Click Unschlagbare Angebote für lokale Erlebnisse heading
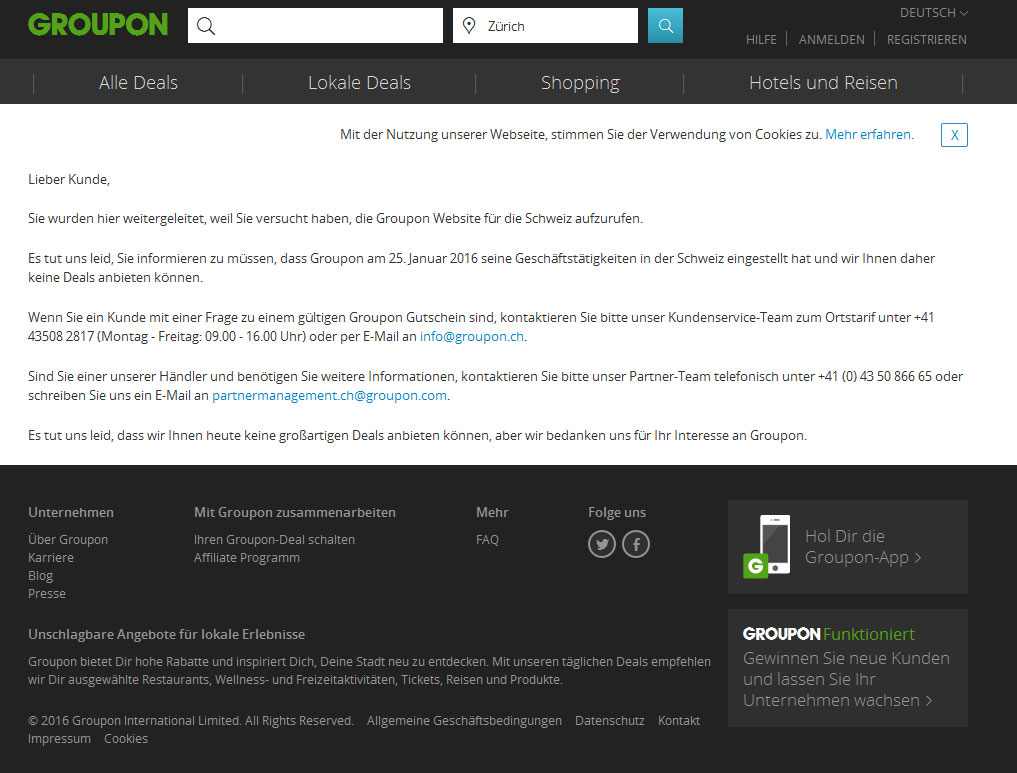Screen dimensions: 1017x773 click(166, 634)
